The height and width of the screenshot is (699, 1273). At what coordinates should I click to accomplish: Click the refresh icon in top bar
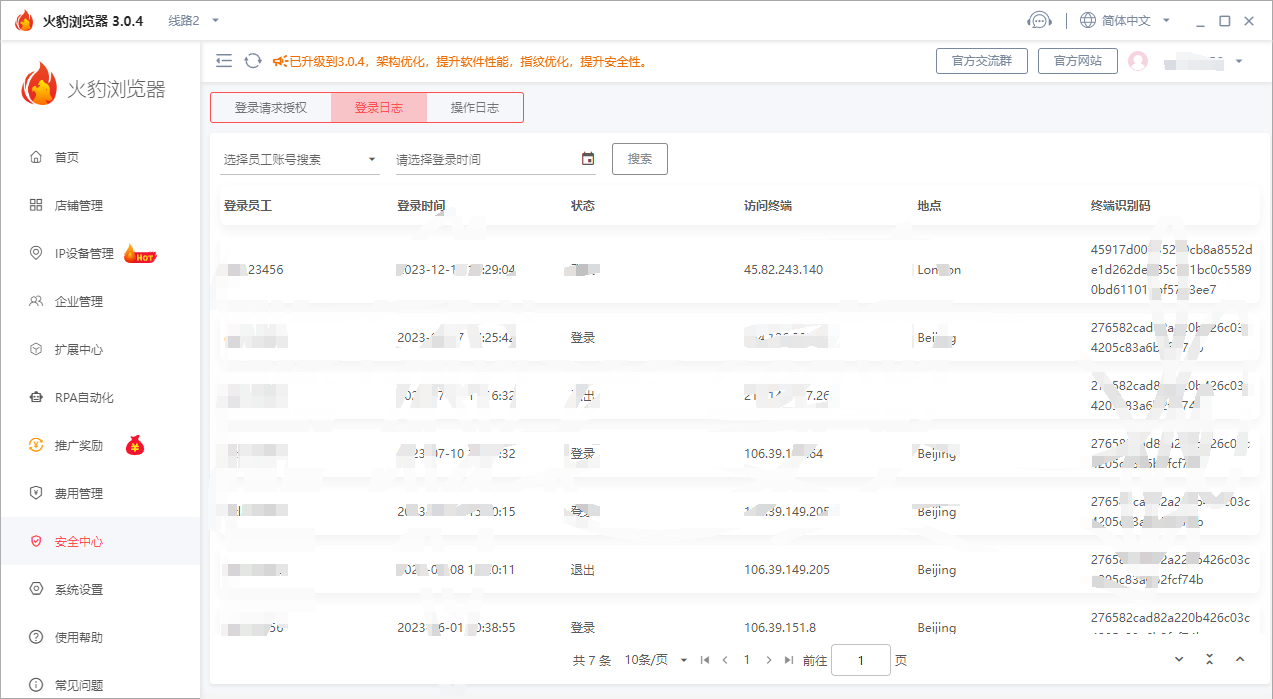click(253, 61)
